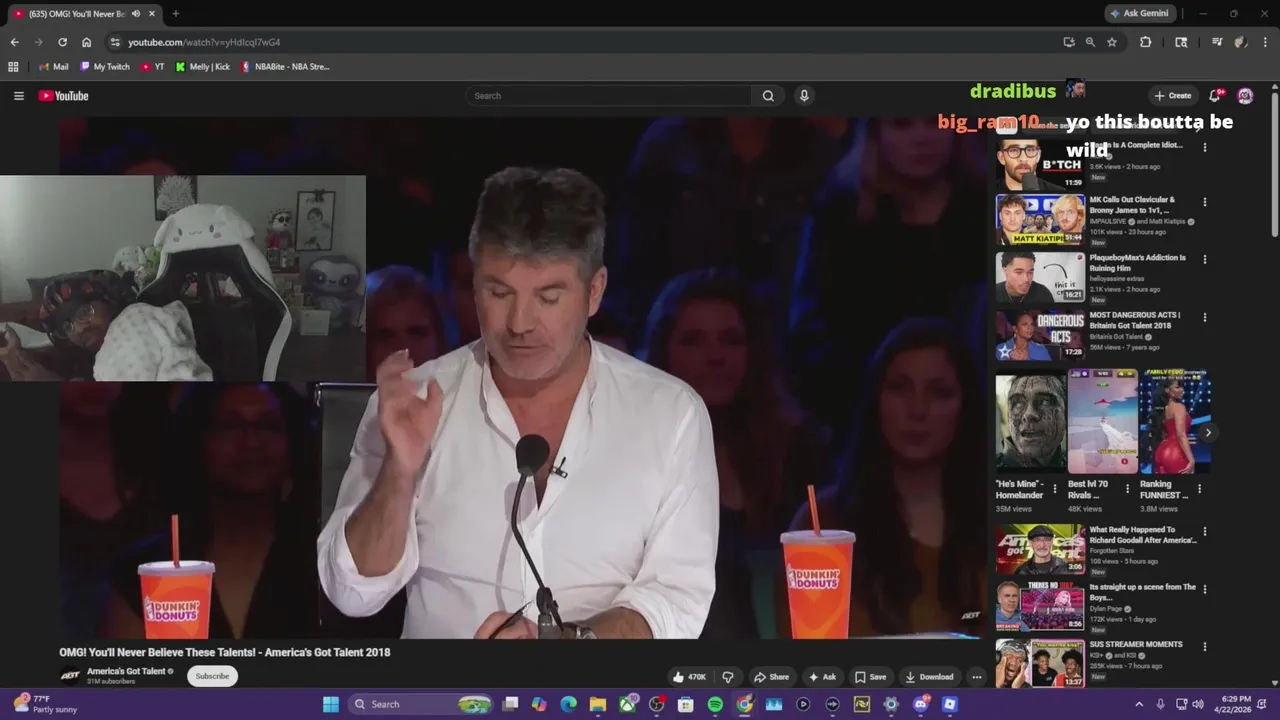Open America's Got Talent channel link
Screen dimensions: 1280x720
[x=126, y=671]
